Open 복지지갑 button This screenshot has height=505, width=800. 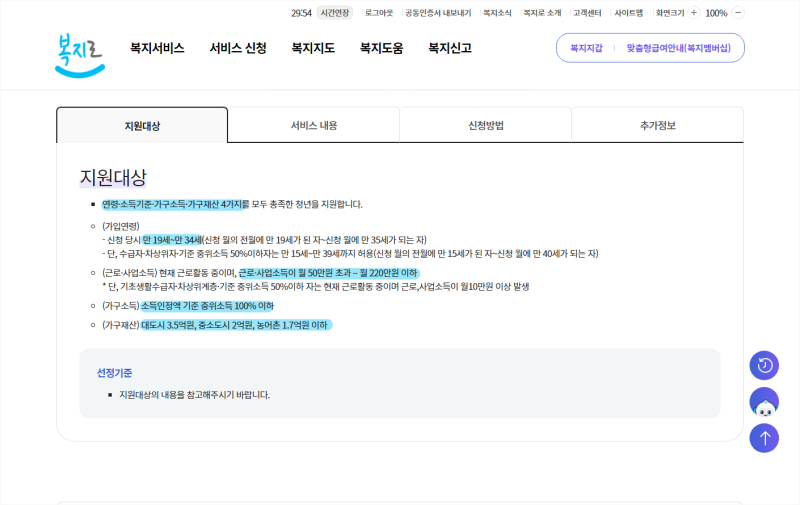click(586, 48)
